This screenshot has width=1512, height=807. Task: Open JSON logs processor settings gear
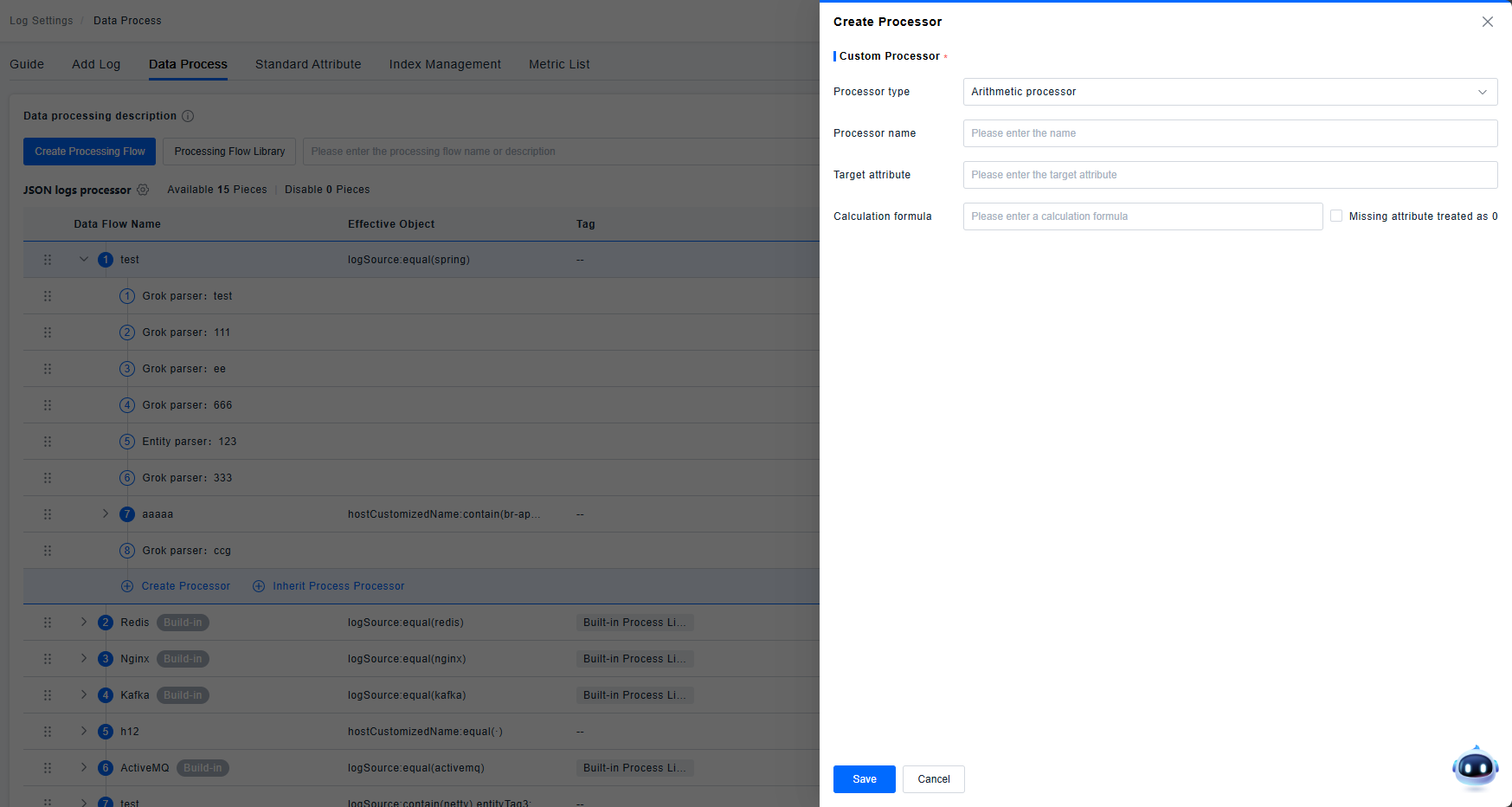tap(143, 190)
